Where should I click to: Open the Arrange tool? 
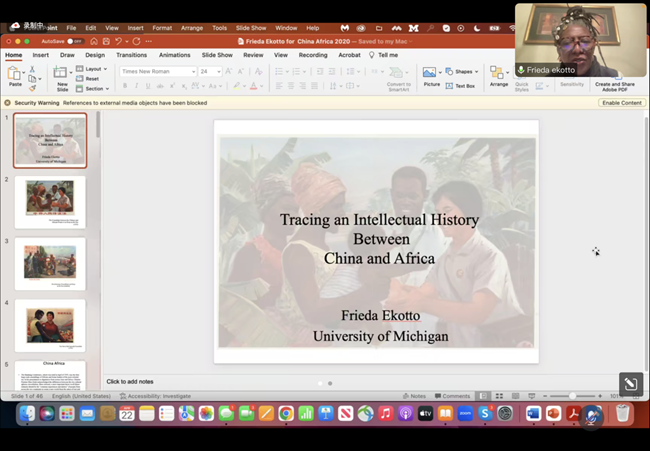pos(499,76)
